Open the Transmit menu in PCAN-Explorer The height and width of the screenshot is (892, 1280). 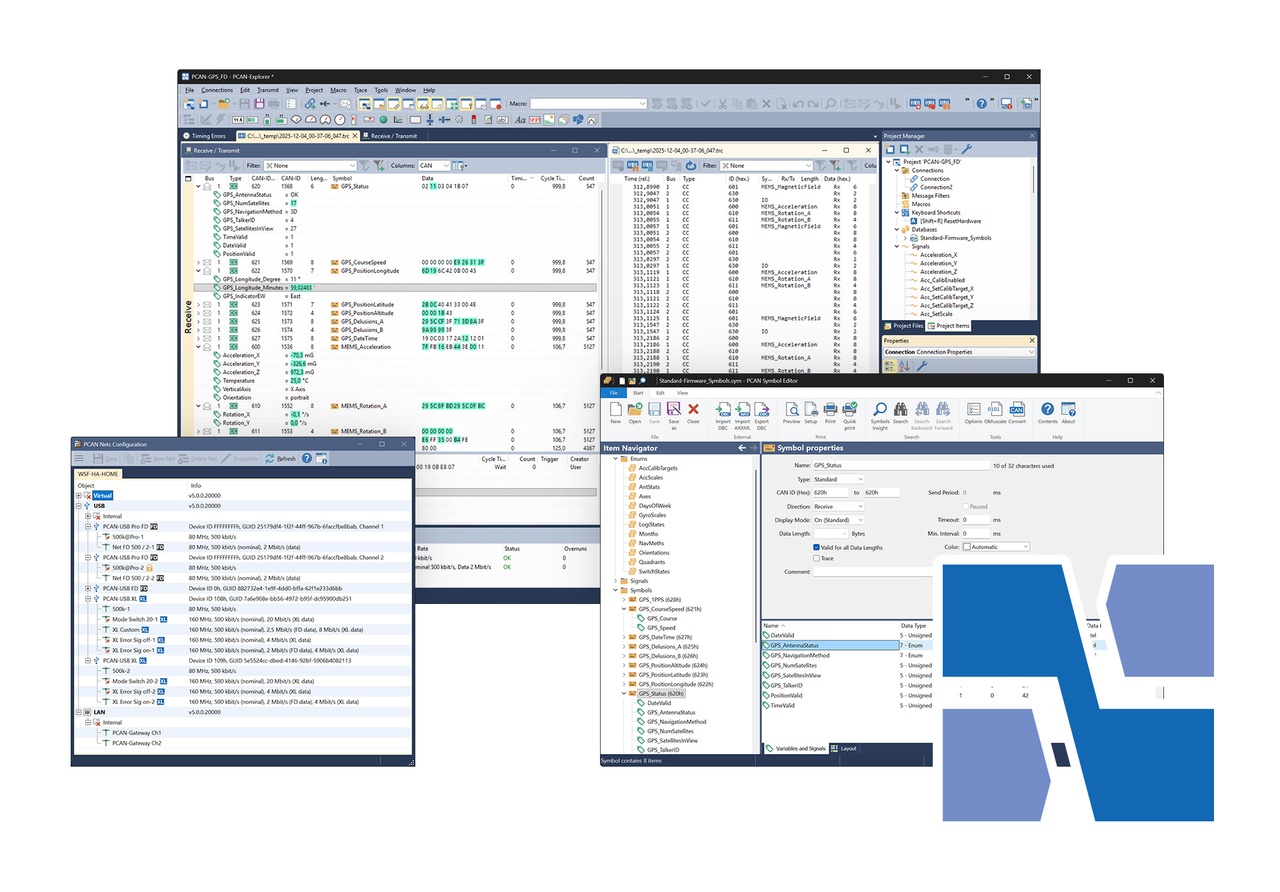pyautogui.click(x=267, y=90)
